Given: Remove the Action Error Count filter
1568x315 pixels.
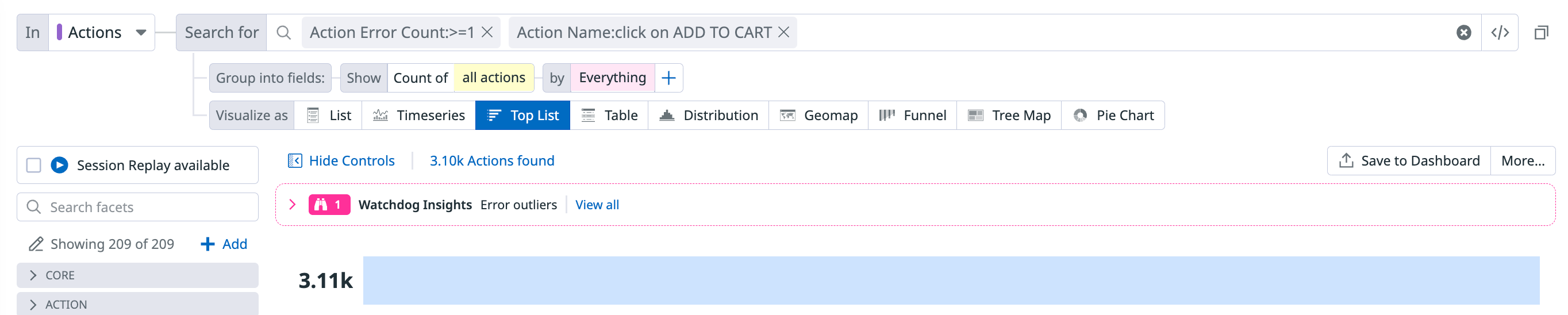Looking at the screenshot, I should point(487,32).
